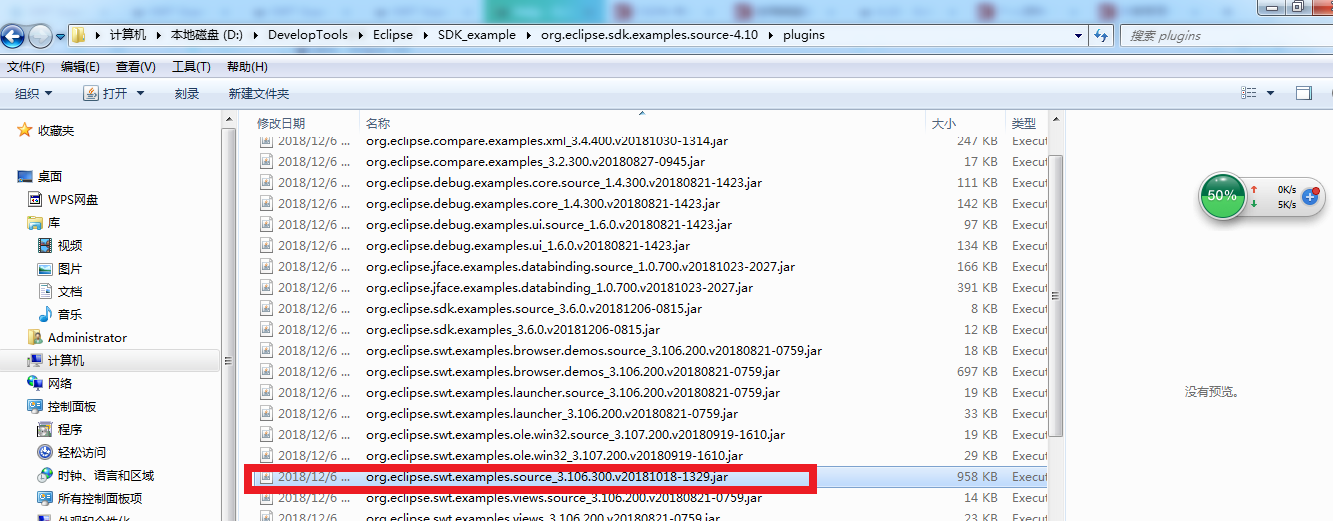Open the 文档 library icon
The height and width of the screenshot is (521, 1333).
point(45,291)
